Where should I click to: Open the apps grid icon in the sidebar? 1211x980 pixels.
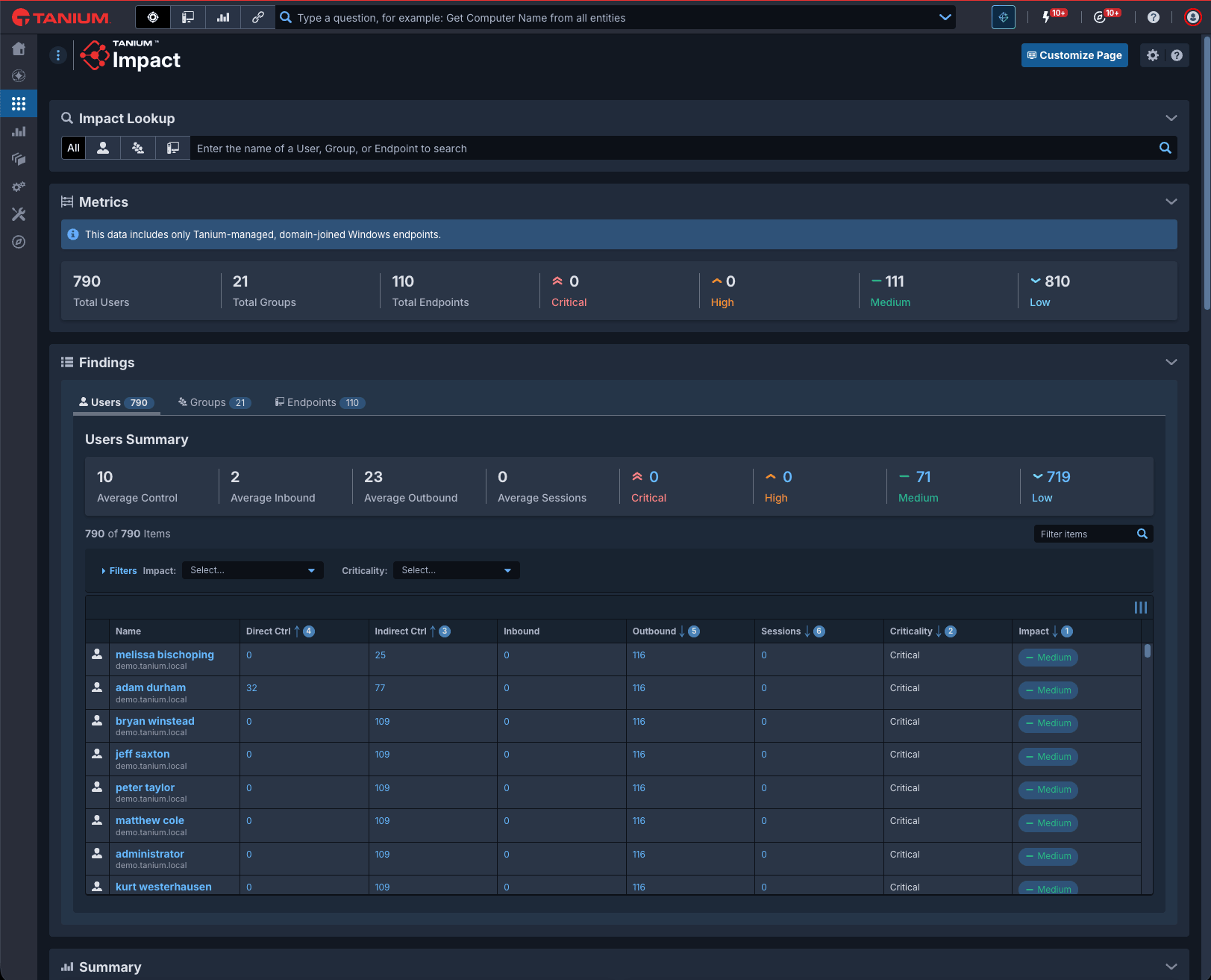point(19,104)
